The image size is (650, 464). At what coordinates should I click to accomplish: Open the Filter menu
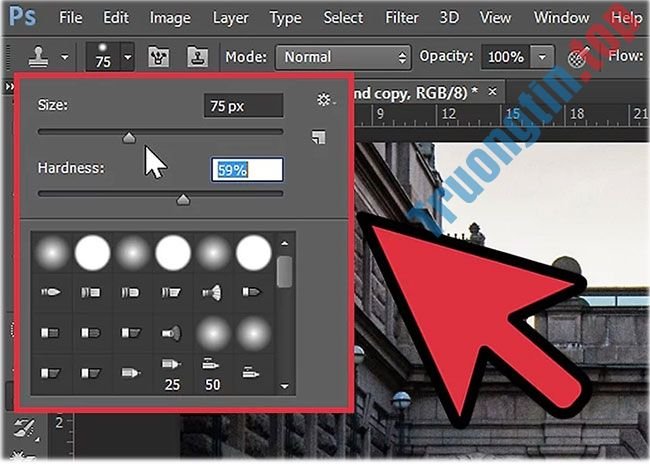402,18
